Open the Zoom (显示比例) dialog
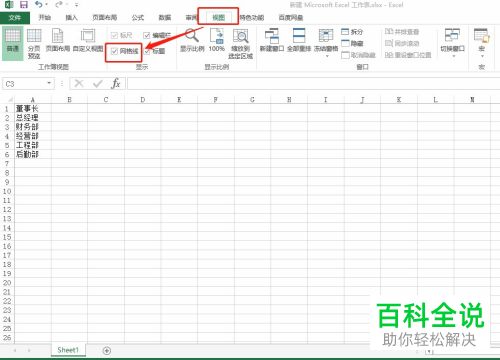Viewport: 500px width, 360px height. [x=192, y=41]
